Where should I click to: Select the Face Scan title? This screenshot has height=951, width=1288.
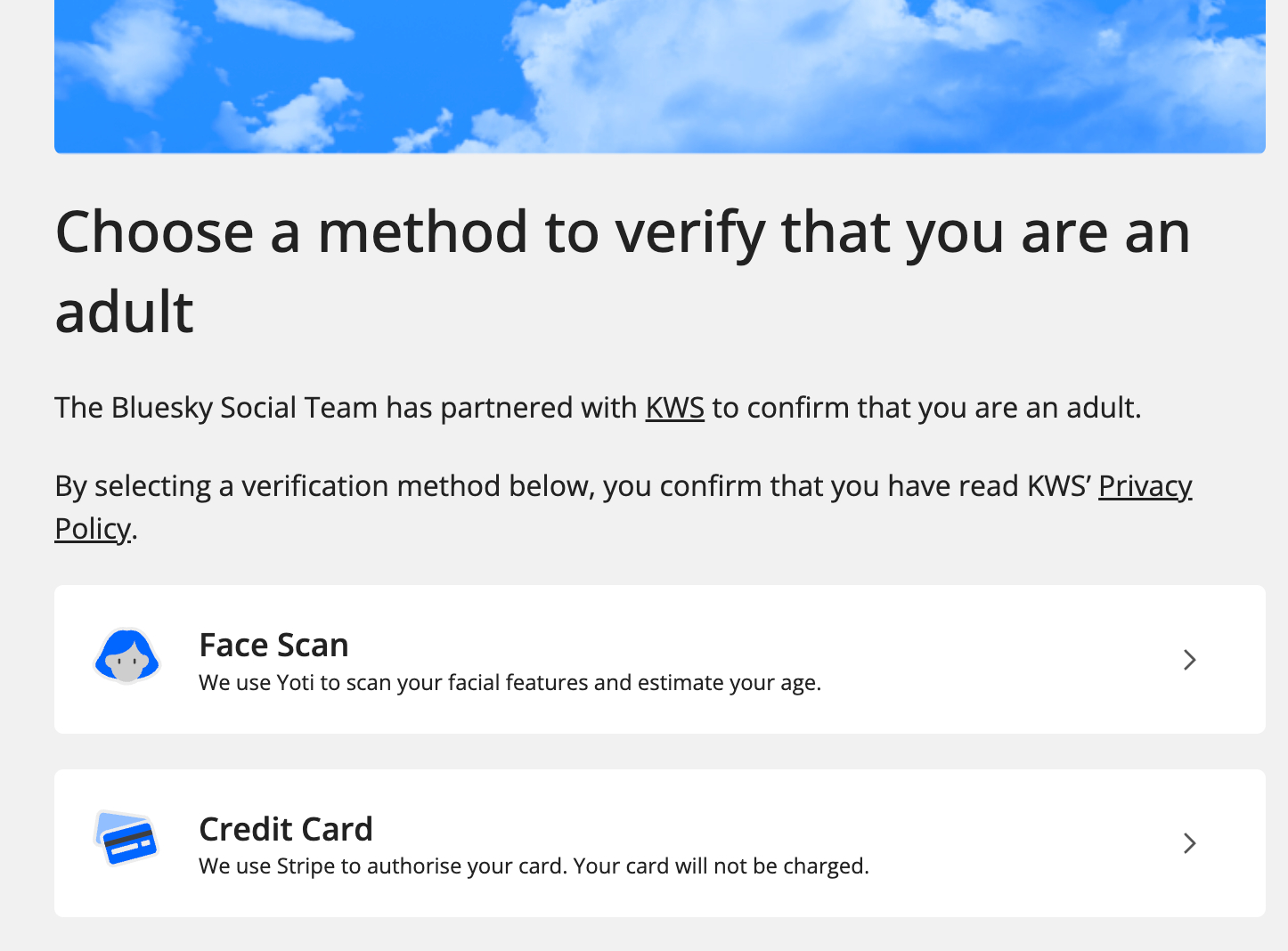pyautogui.click(x=273, y=645)
